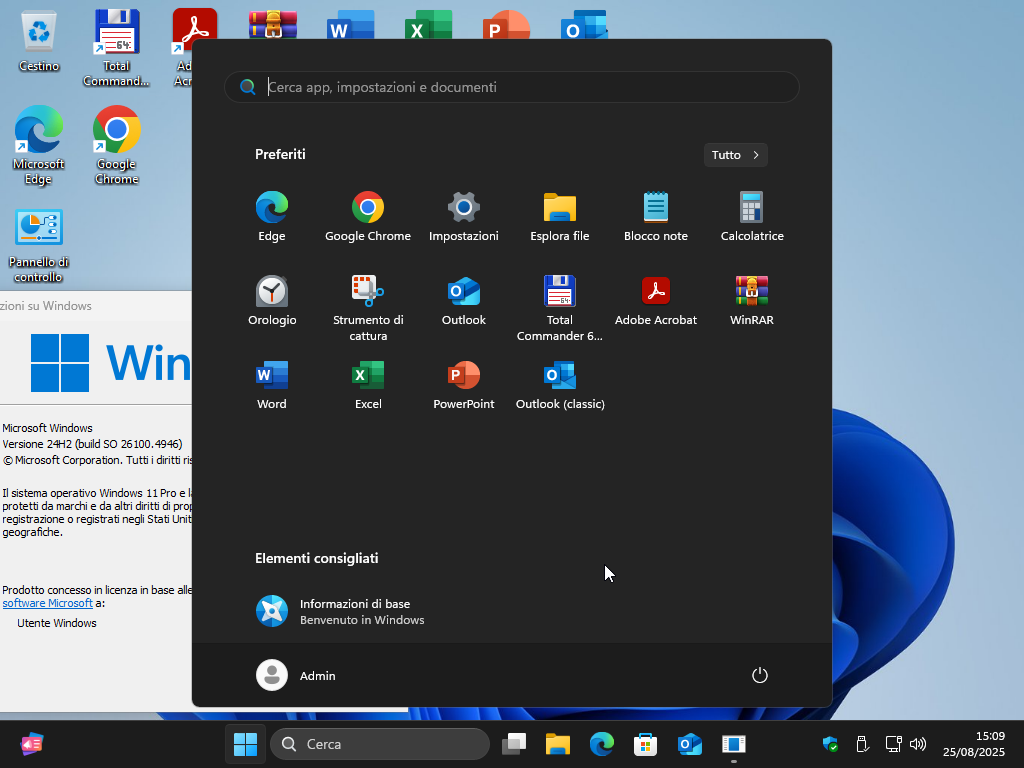Launch Total Commander from Start menu
This screenshot has height=768, width=1024.
pos(560,308)
